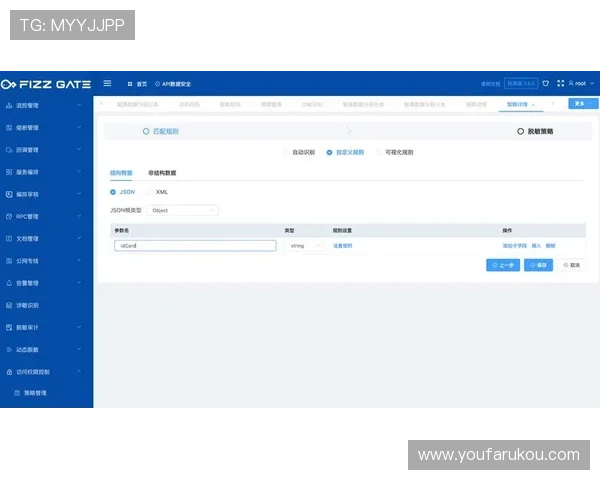Screen dimensions: 600x480
Task: Click the 公网专线 sidebar icon
Action: (x=9, y=261)
